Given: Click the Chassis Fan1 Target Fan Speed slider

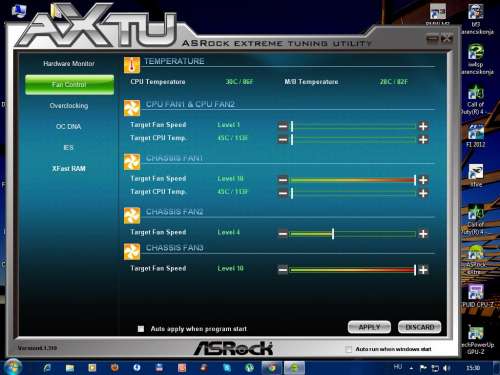Looking at the screenshot, I should (353, 180).
